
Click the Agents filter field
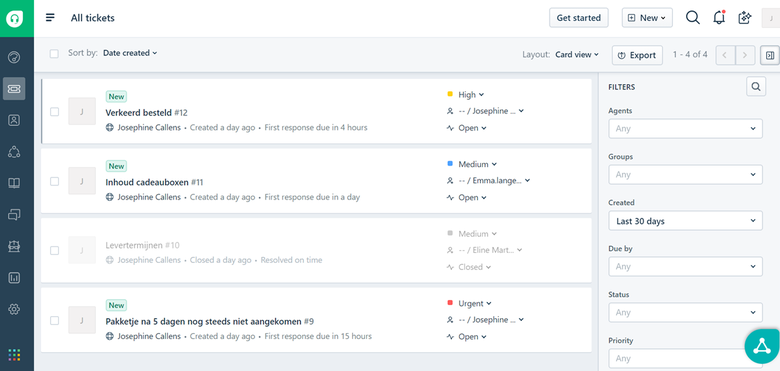(x=685, y=128)
